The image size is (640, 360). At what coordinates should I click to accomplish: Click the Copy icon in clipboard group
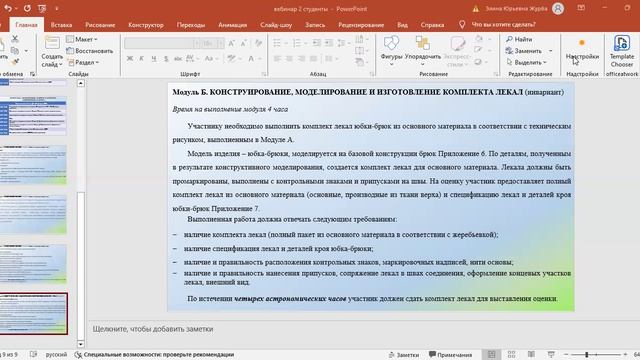point(15,51)
